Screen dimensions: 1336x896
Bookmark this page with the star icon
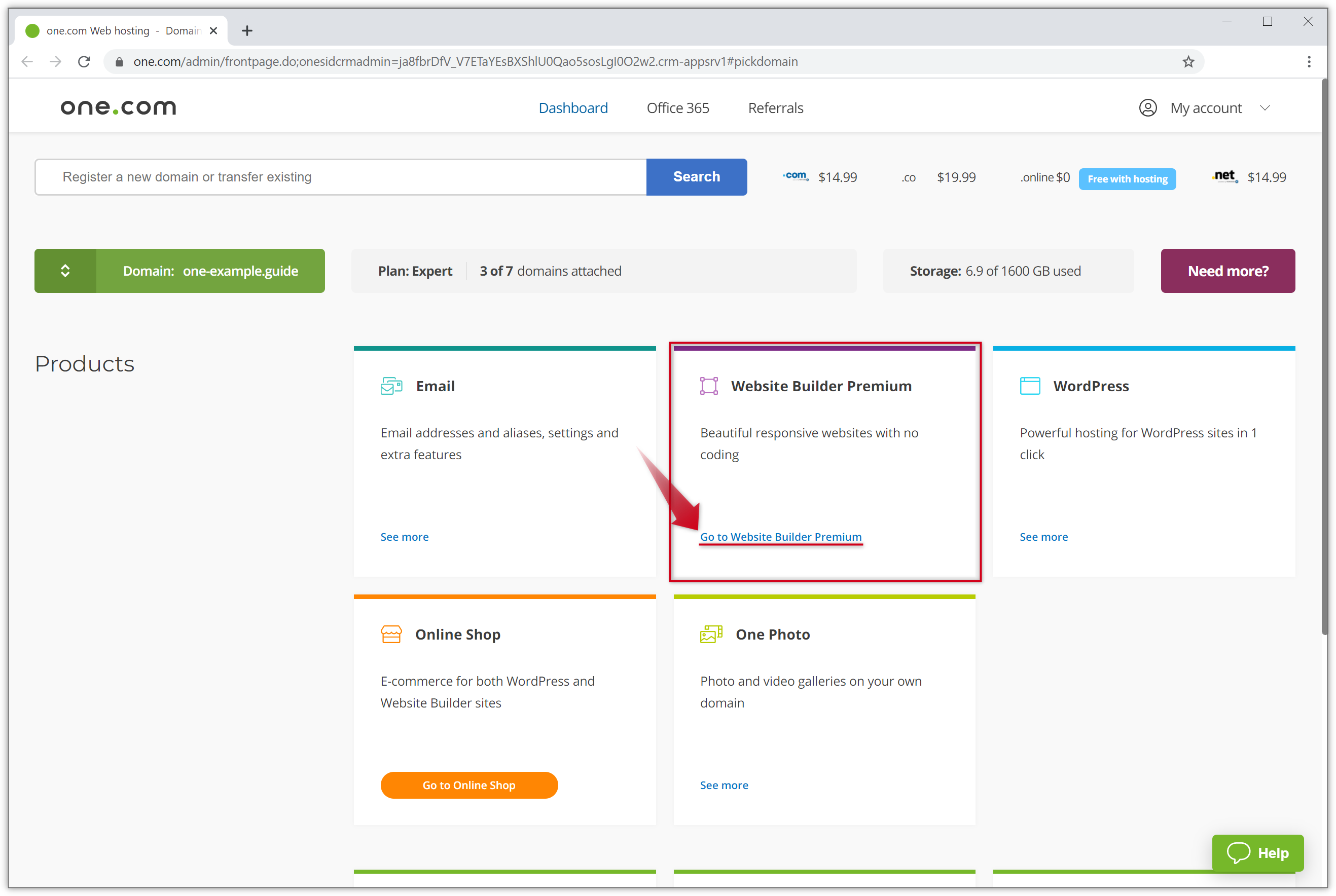(1188, 62)
